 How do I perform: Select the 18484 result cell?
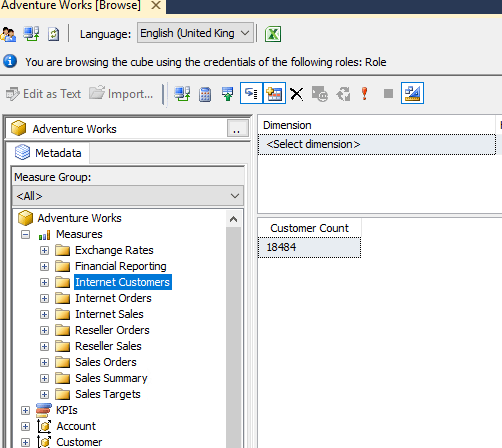pos(309,247)
